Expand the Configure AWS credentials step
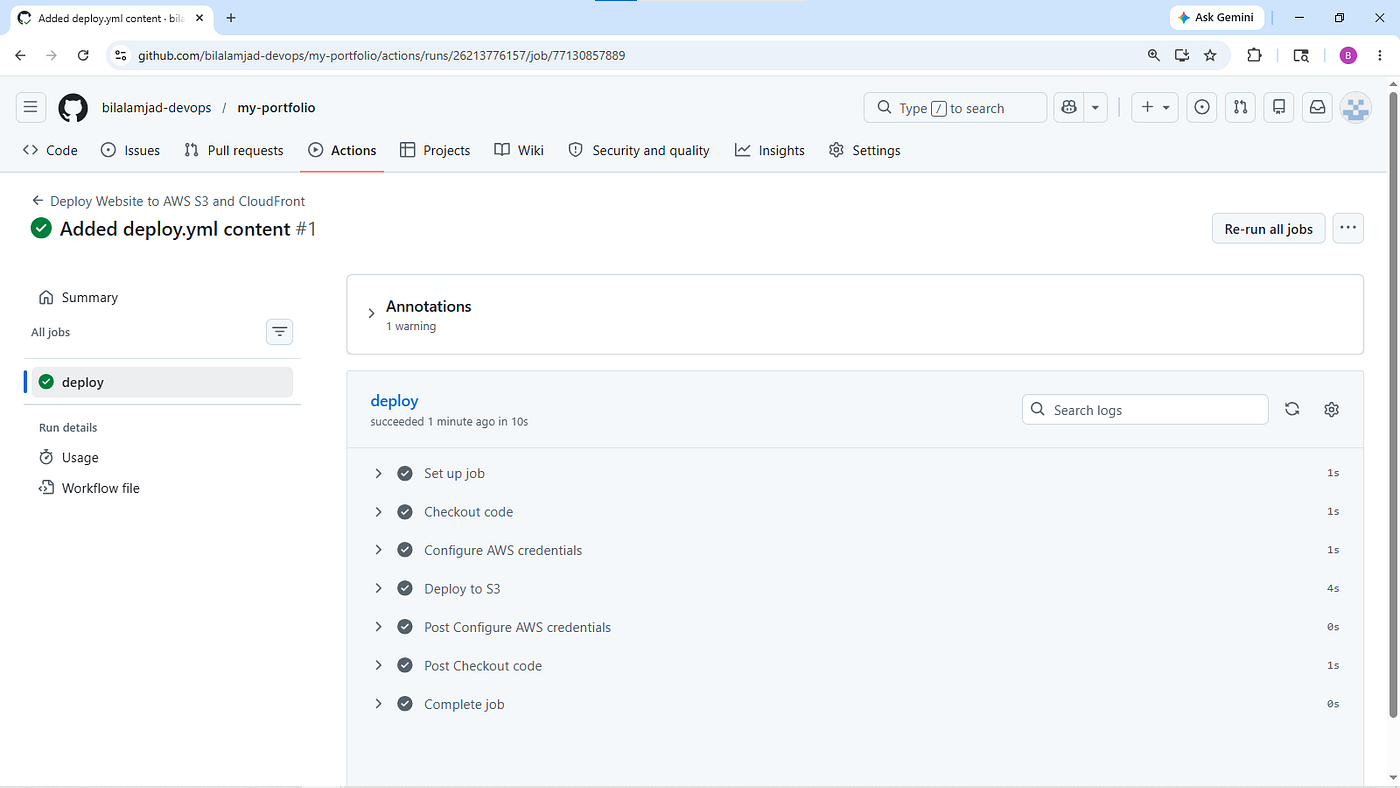 click(855, 550)
